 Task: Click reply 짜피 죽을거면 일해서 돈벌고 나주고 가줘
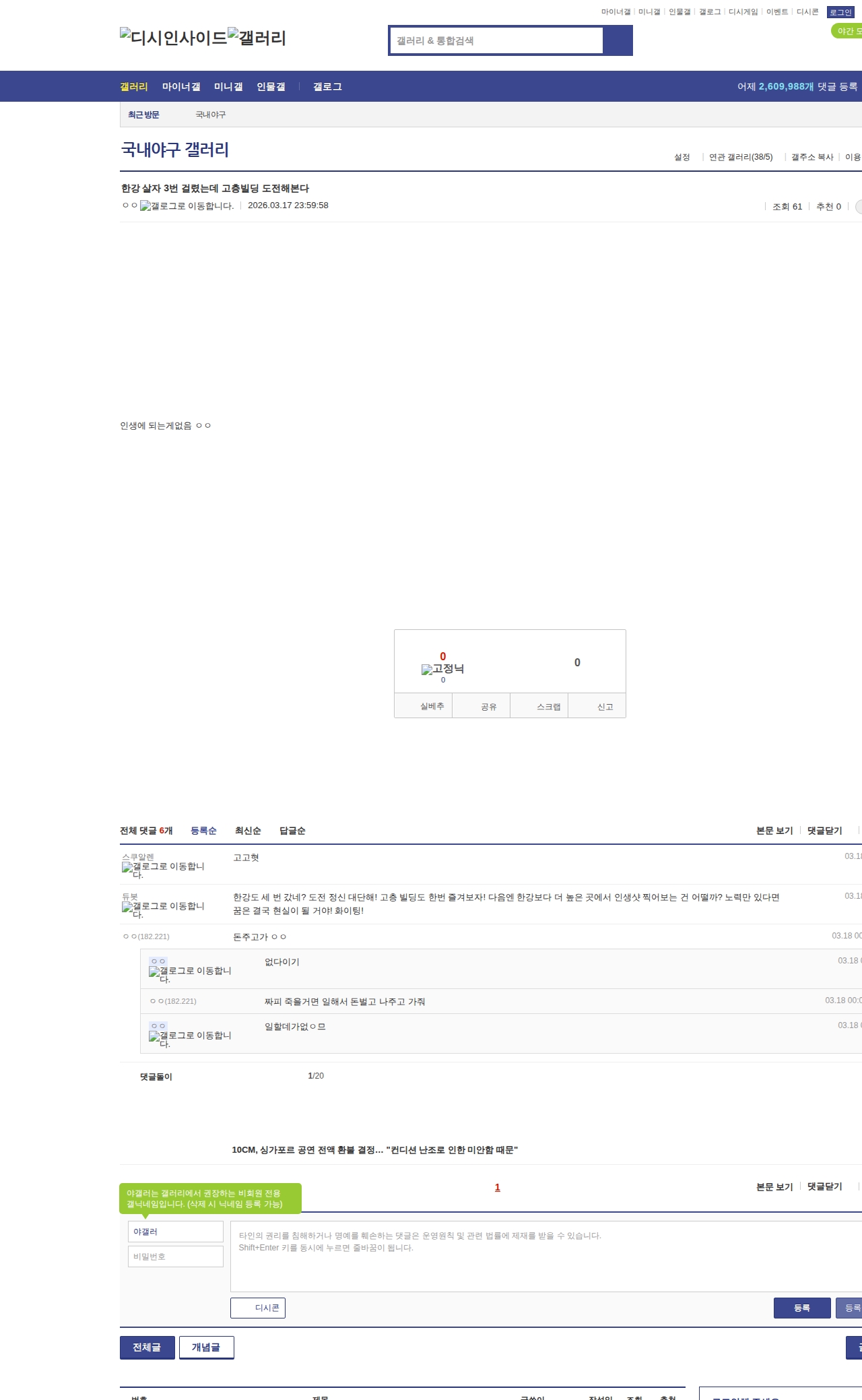pos(345,1002)
